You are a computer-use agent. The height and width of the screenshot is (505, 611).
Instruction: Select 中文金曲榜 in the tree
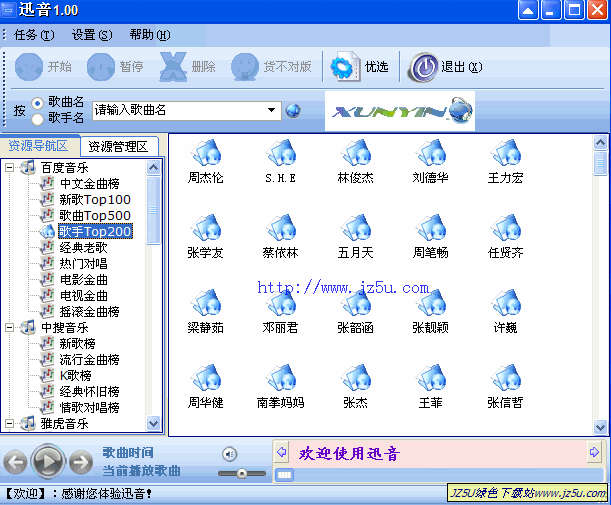(x=89, y=184)
